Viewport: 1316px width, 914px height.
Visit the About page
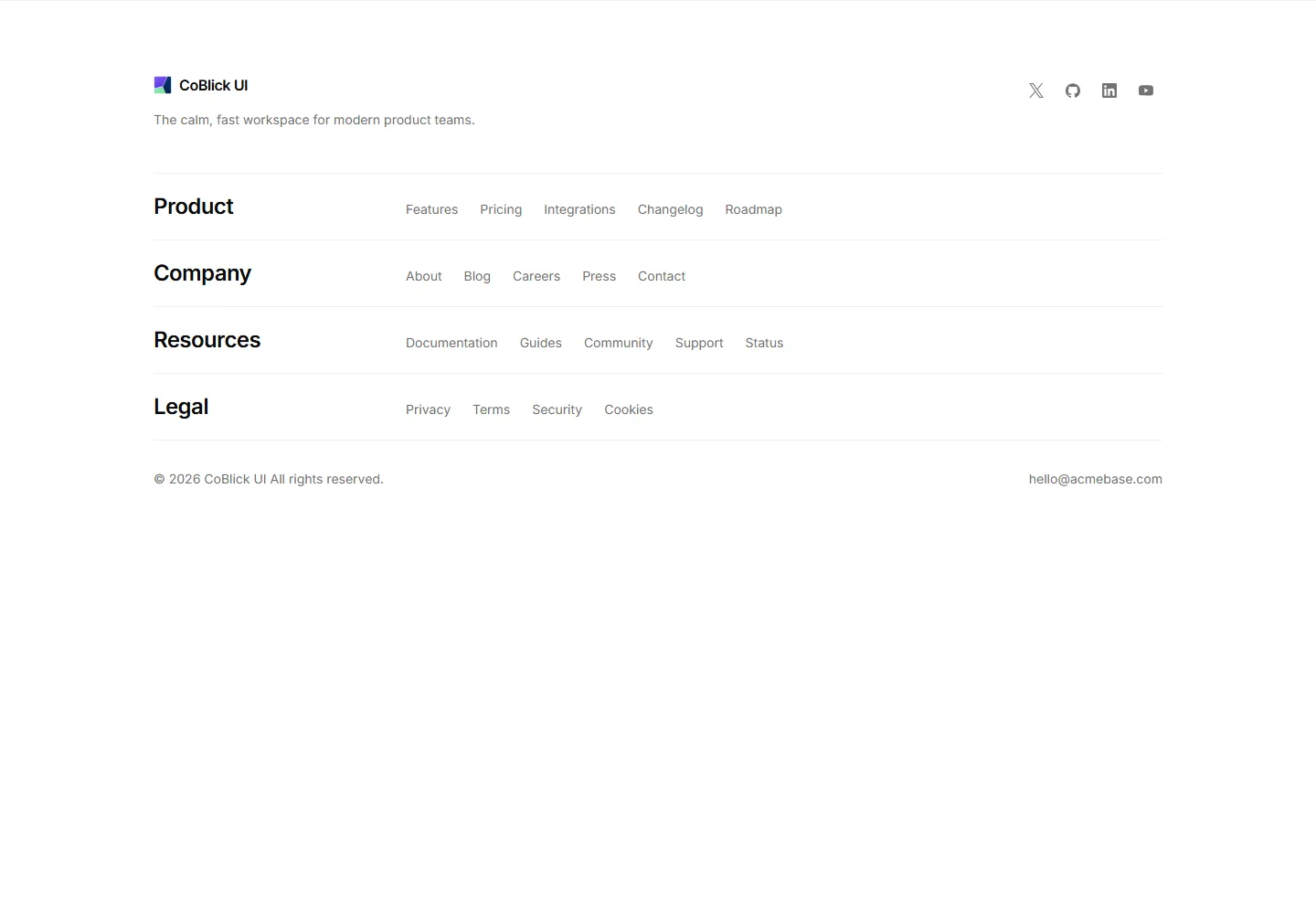(x=423, y=276)
